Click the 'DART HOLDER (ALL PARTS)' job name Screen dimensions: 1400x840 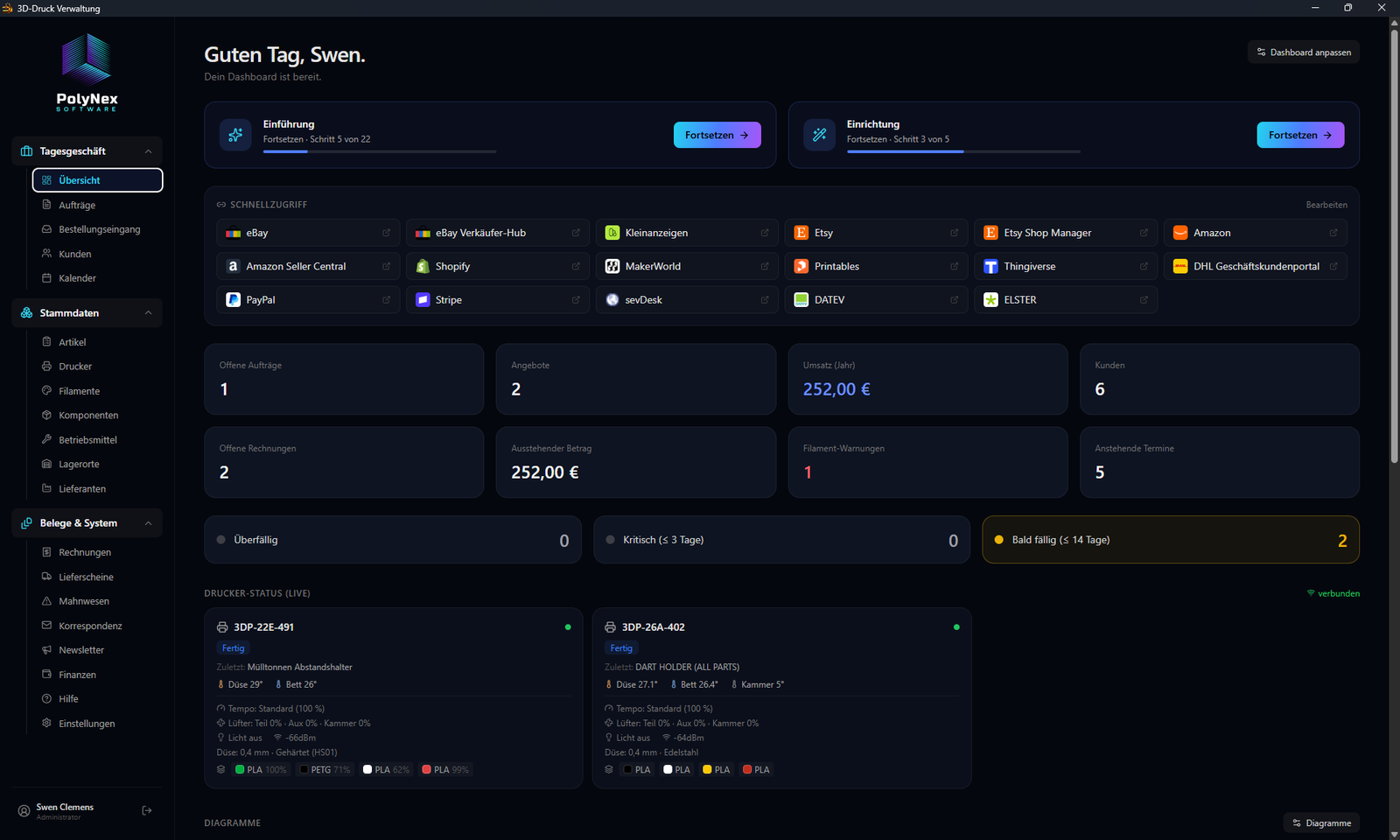[688, 668]
